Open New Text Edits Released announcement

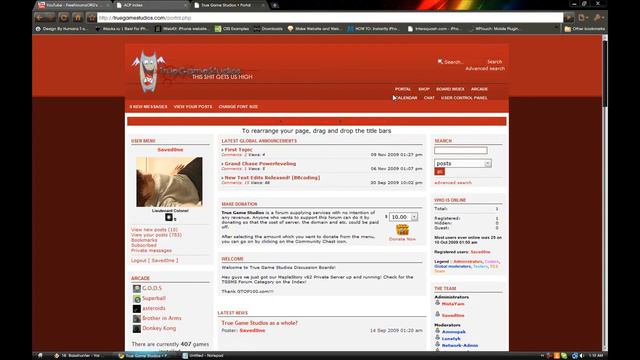(x=272, y=178)
